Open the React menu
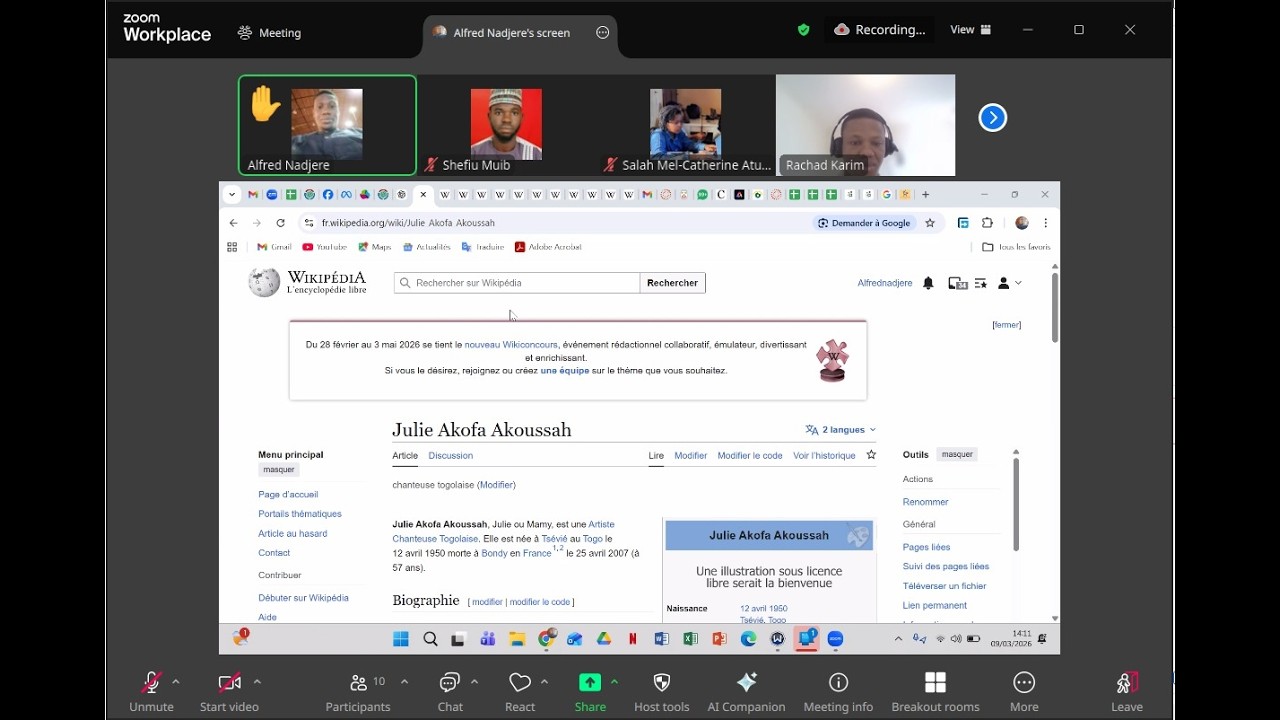Screen dimensions: 1280x720 click(x=520, y=692)
